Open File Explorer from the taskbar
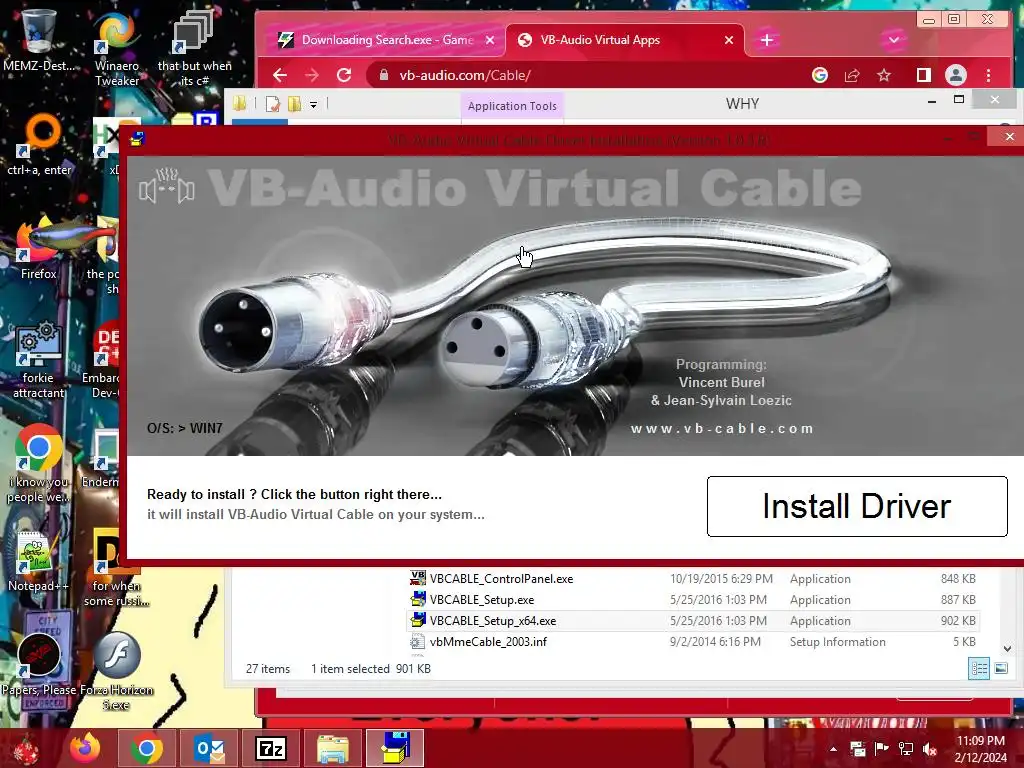The height and width of the screenshot is (768, 1024). point(333,748)
